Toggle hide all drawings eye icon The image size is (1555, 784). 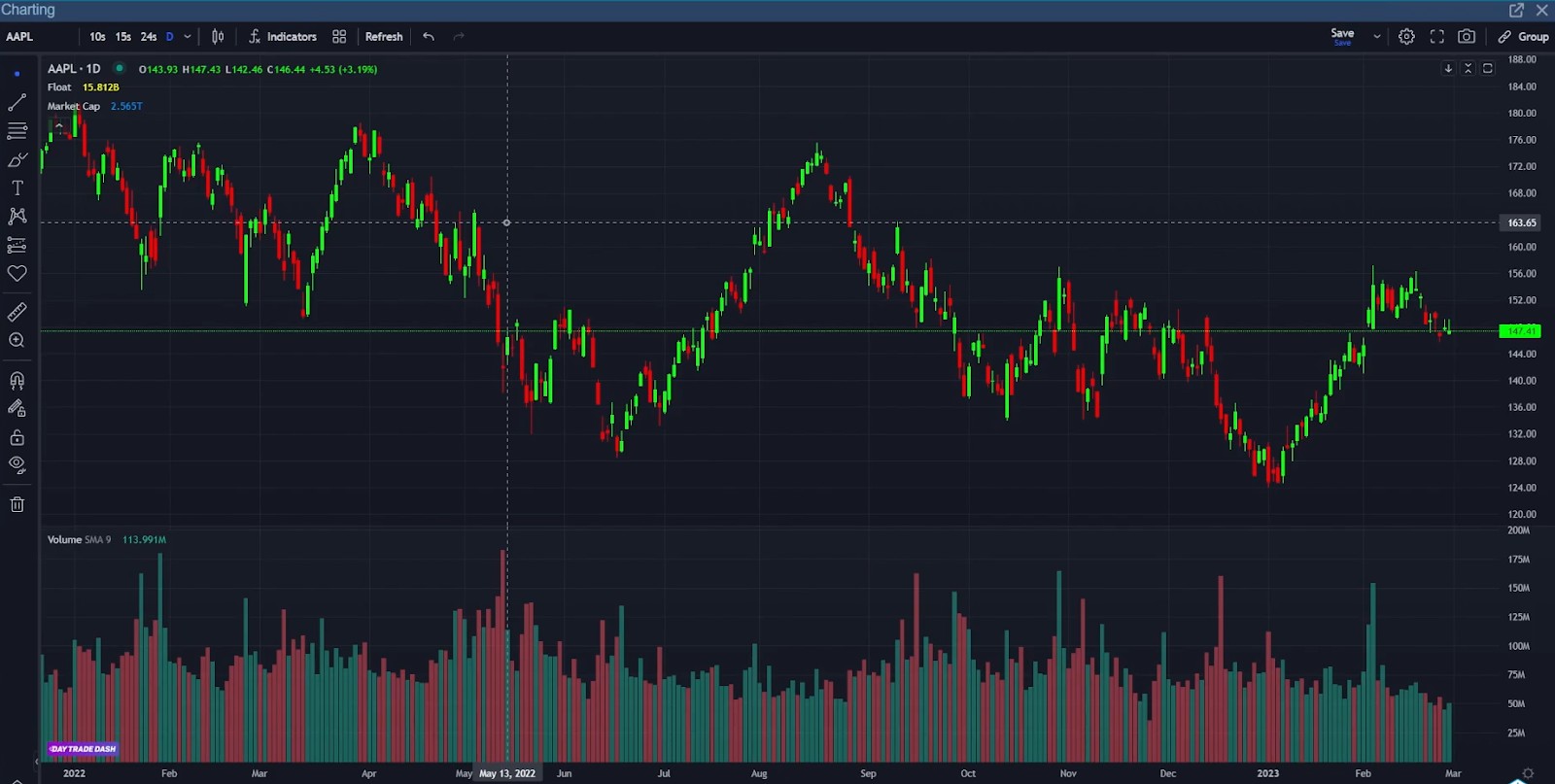[17, 465]
